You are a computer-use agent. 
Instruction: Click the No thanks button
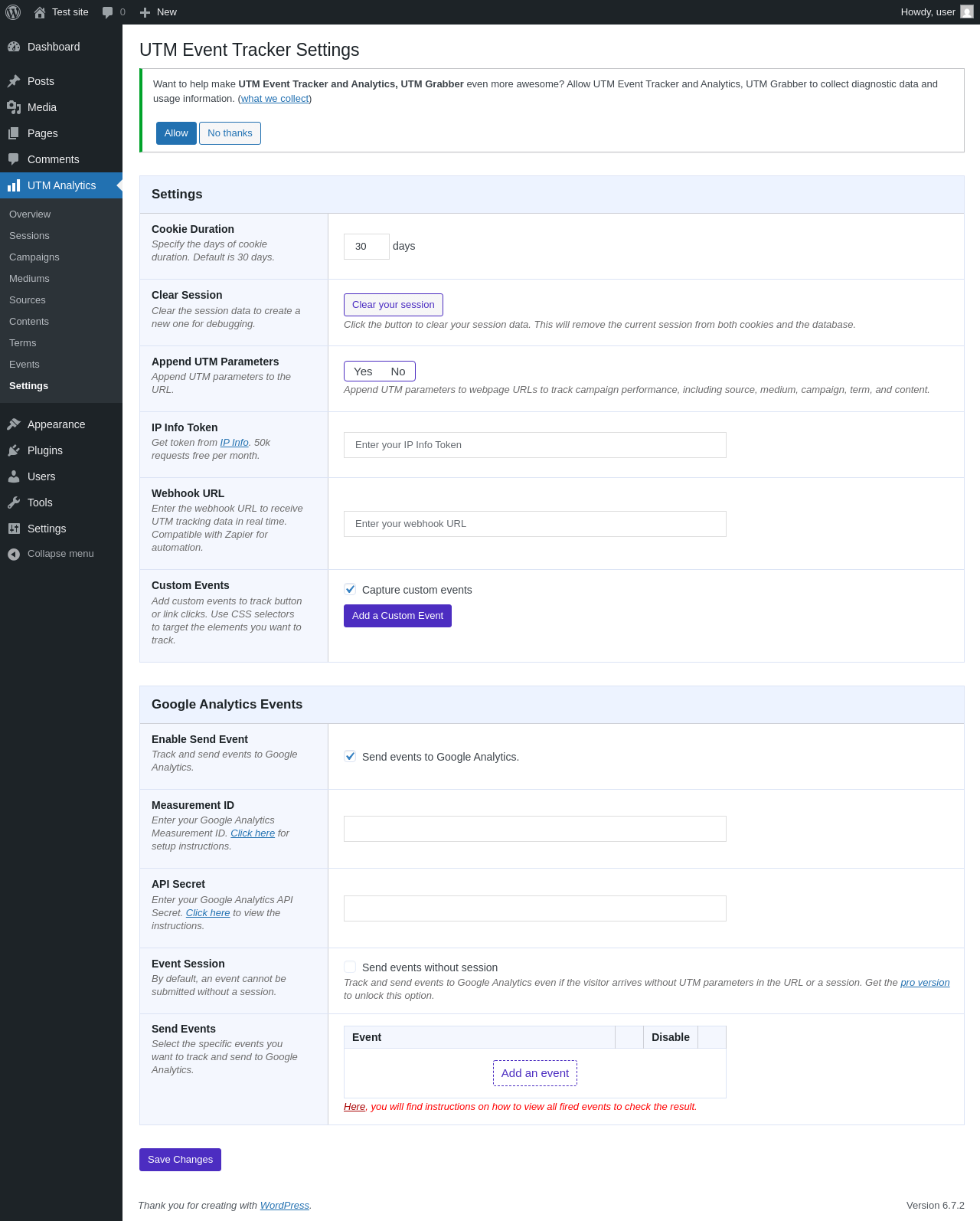tap(230, 133)
